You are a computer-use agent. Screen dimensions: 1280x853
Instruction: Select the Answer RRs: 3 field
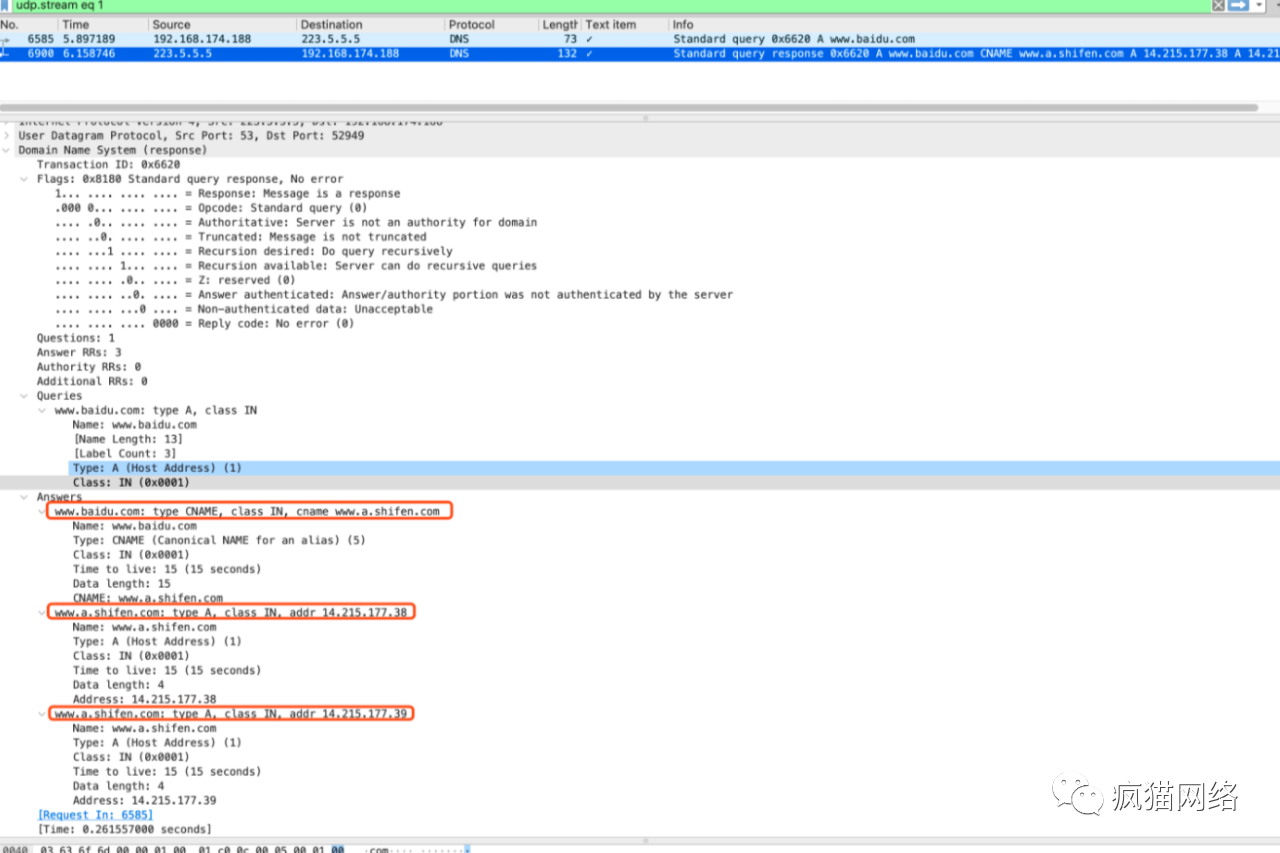79,352
